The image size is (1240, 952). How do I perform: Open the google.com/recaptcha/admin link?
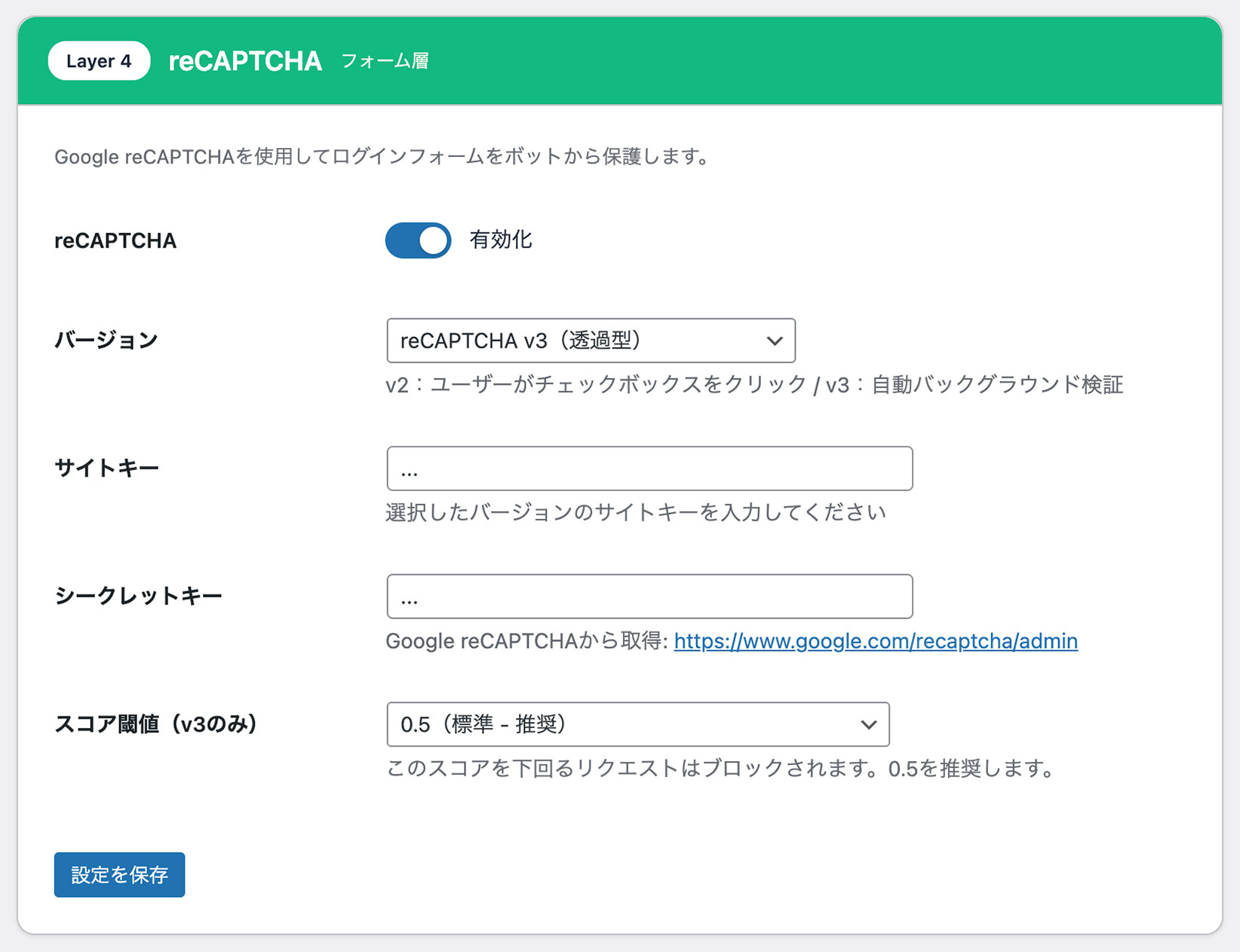876,641
